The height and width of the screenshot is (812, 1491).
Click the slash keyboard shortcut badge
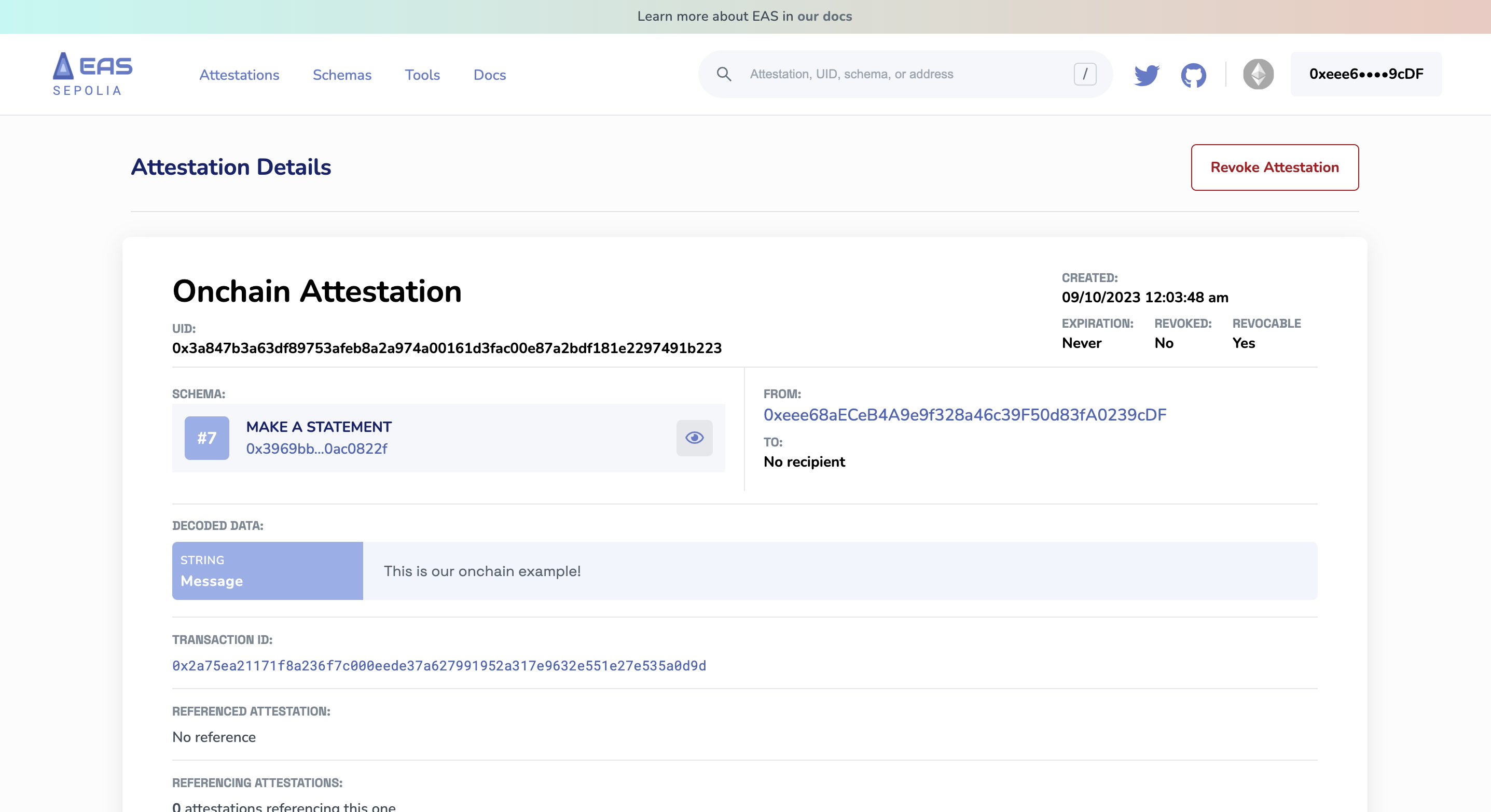click(x=1085, y=74)
